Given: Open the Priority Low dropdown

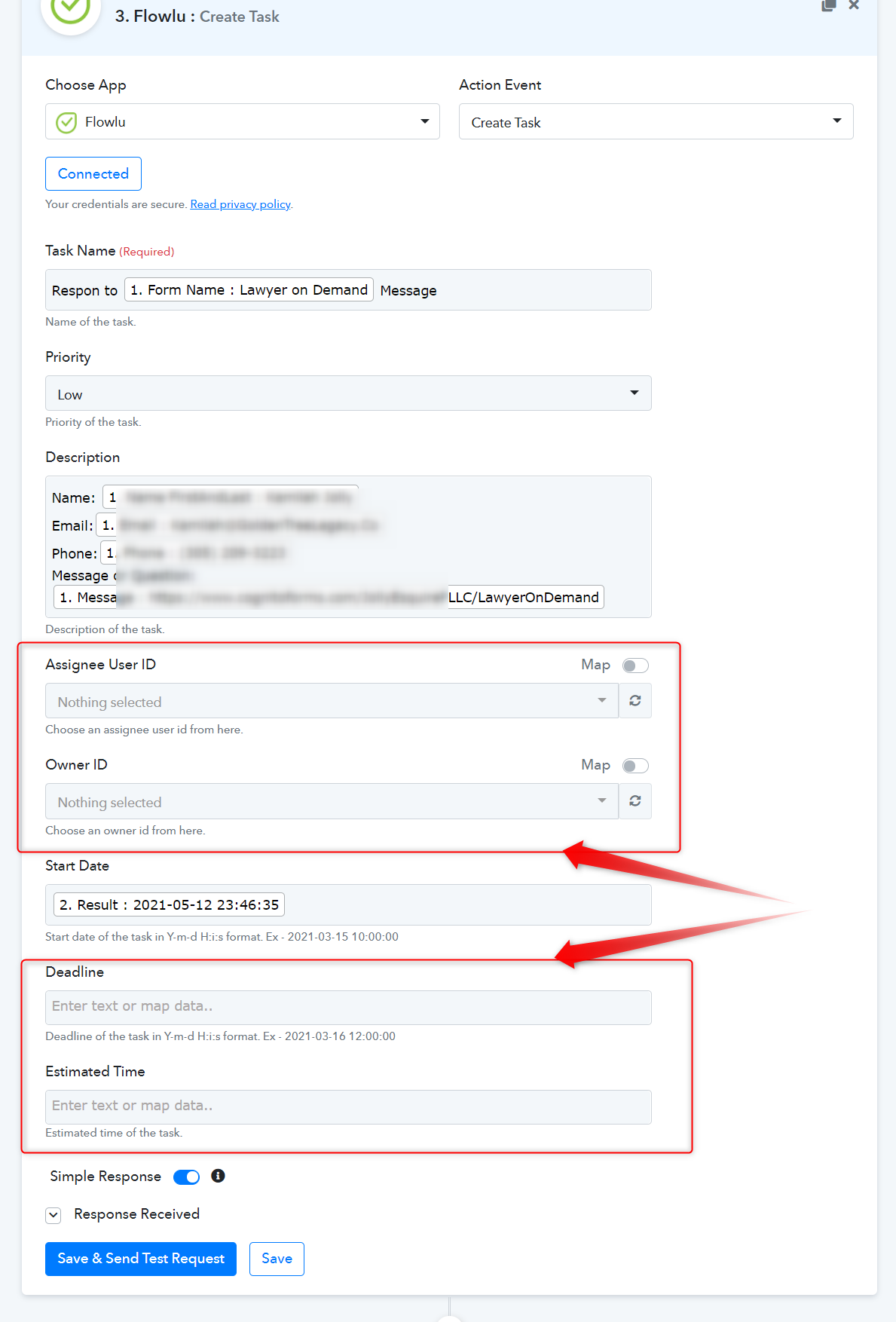Looking at the screenshot, I should tap(348, 393).
